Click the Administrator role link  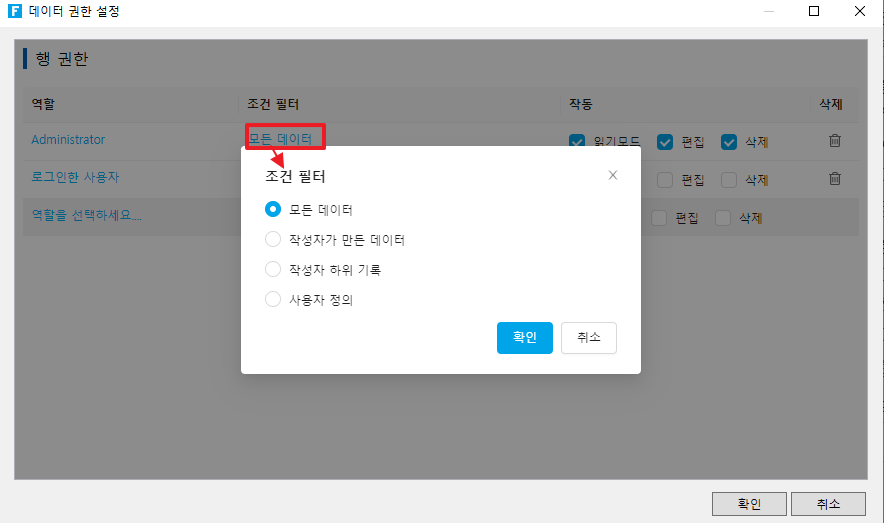(68, 140)
